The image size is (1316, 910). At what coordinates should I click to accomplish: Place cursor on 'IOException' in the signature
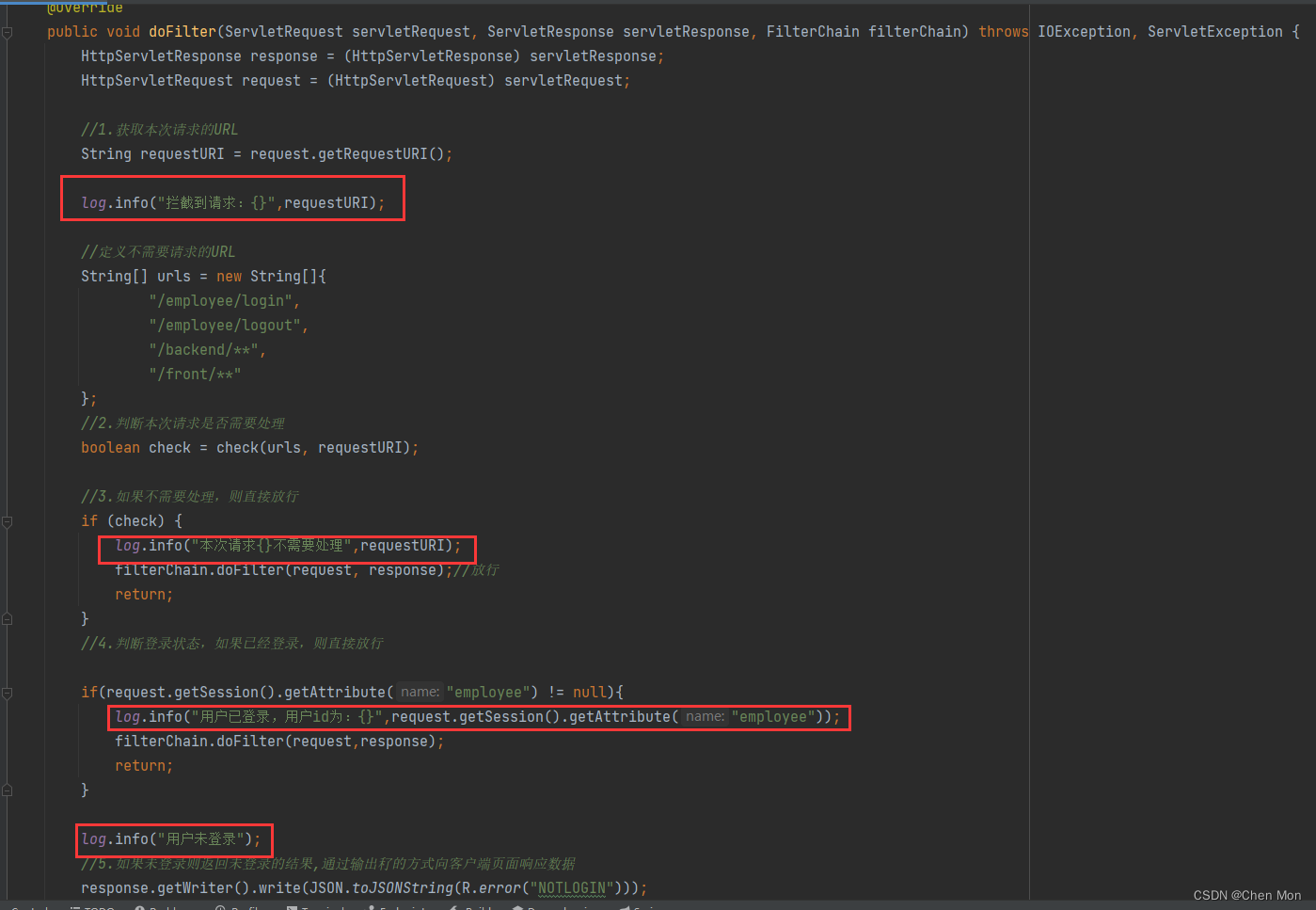(x=1084, y=32)
